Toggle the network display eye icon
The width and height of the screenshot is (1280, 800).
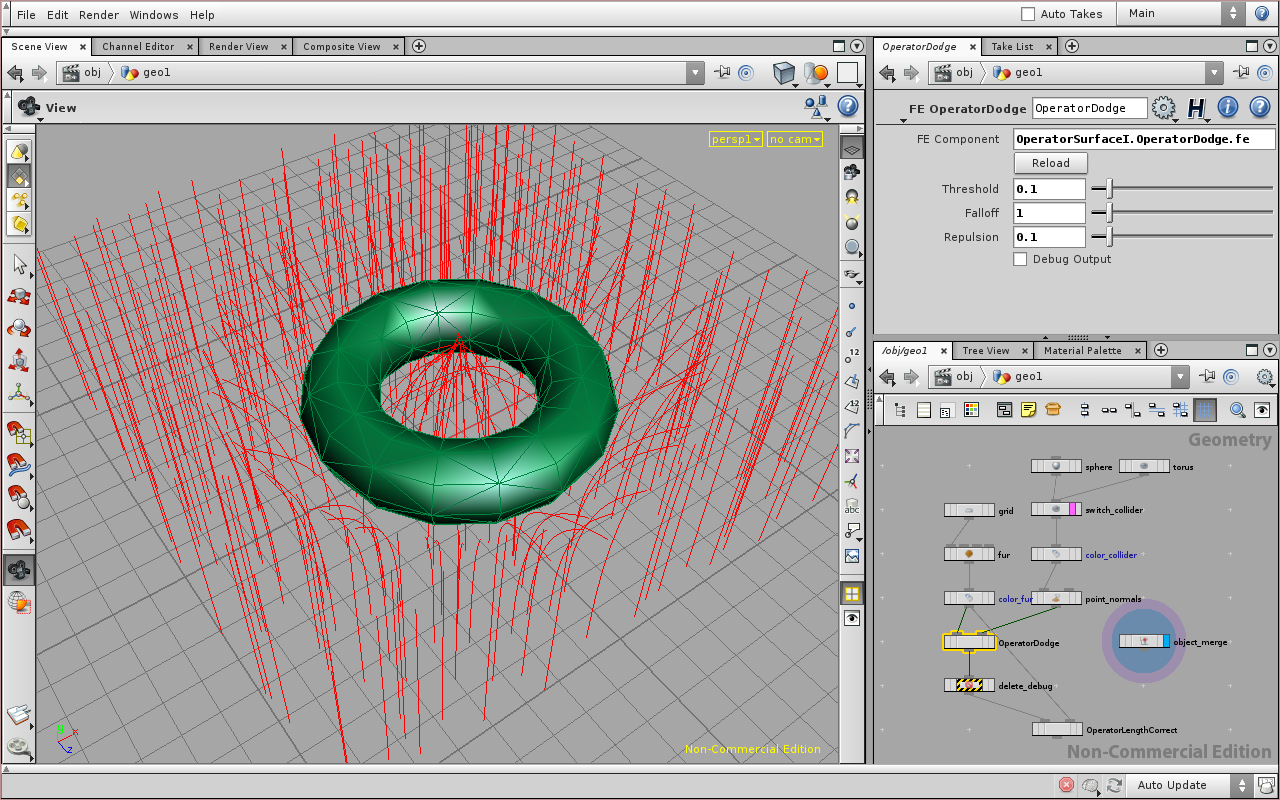pos(1262,409)
